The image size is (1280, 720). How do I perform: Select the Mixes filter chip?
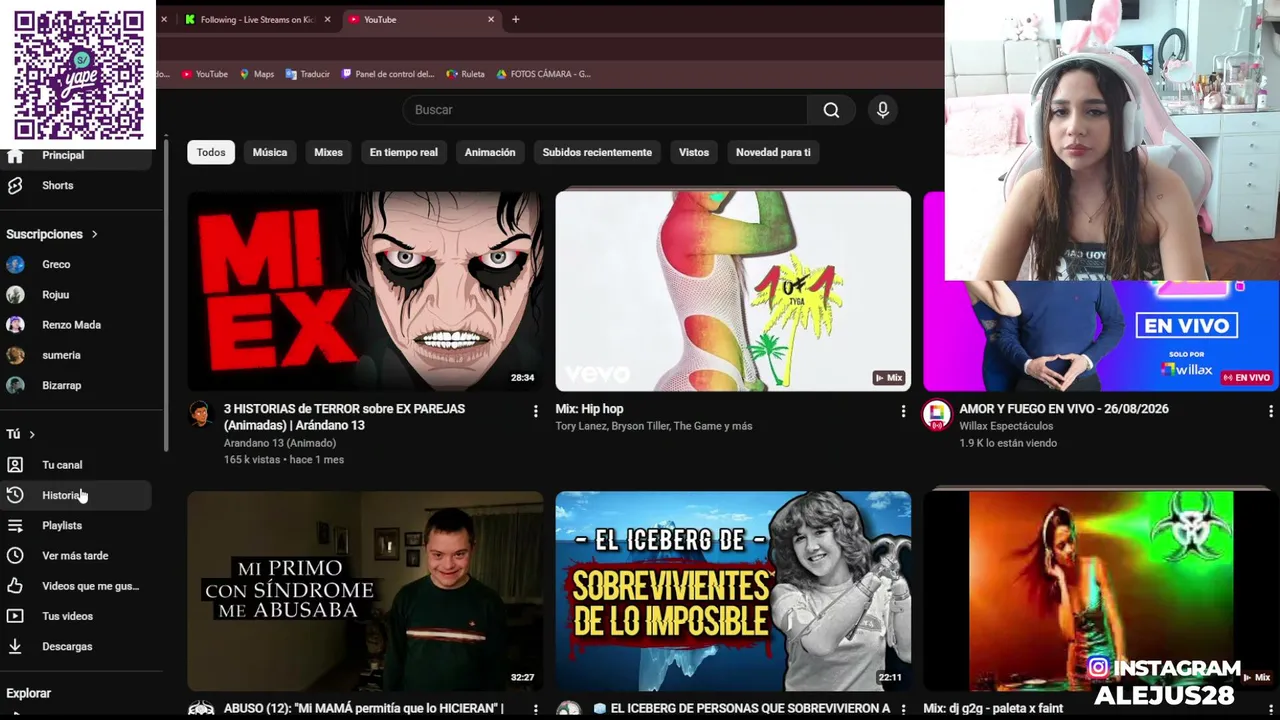tap(328, 152)
